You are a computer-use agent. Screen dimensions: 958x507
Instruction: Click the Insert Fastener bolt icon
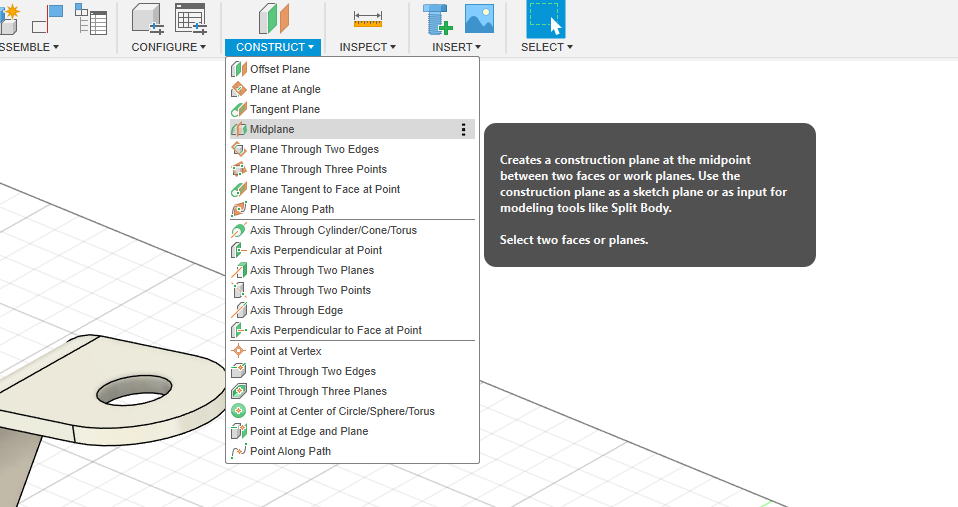coord(436,19)
